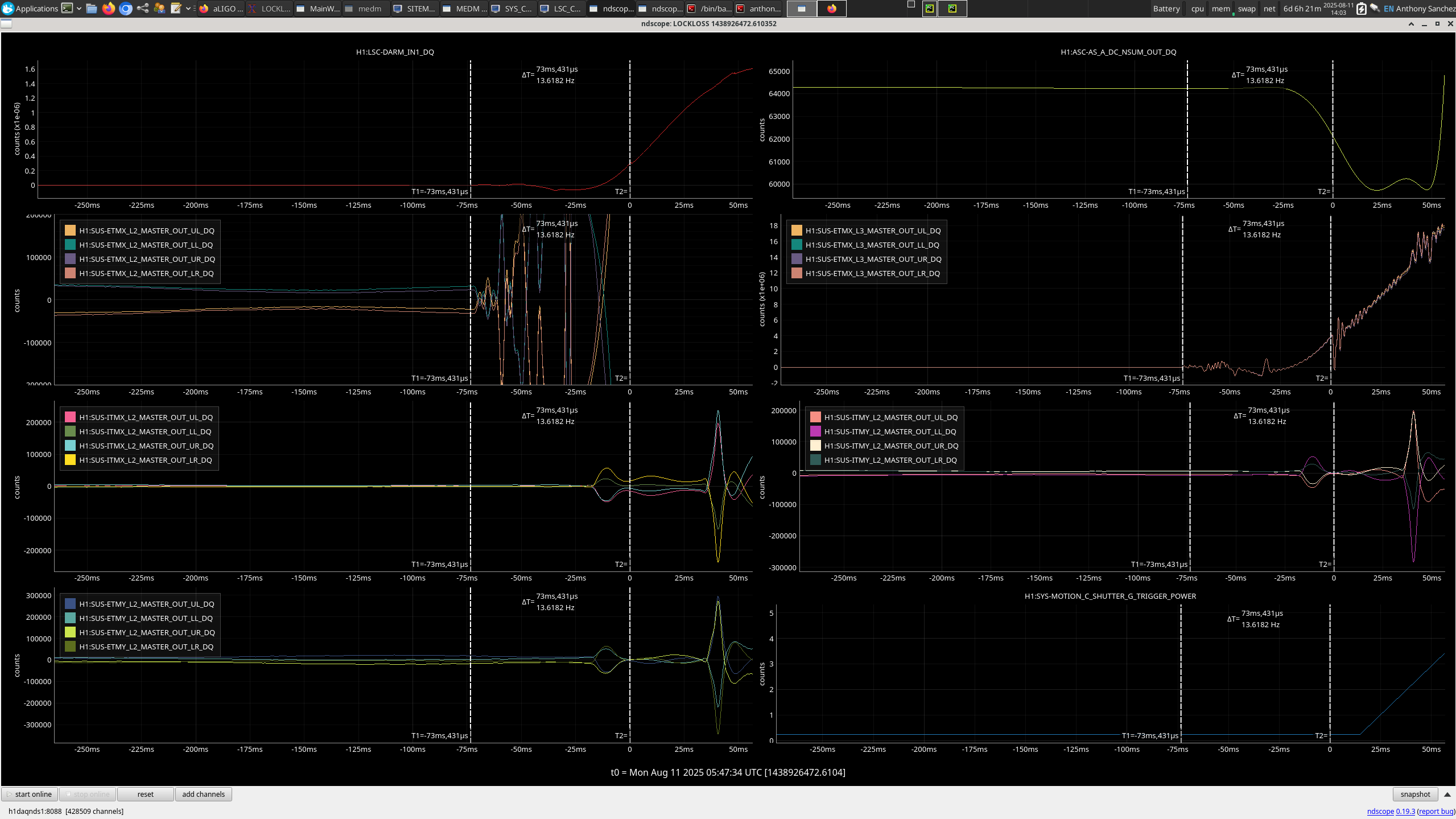Expand the arrow next to snapshot
This screenshot has height=819, width=1456.
click(1447, 794)
